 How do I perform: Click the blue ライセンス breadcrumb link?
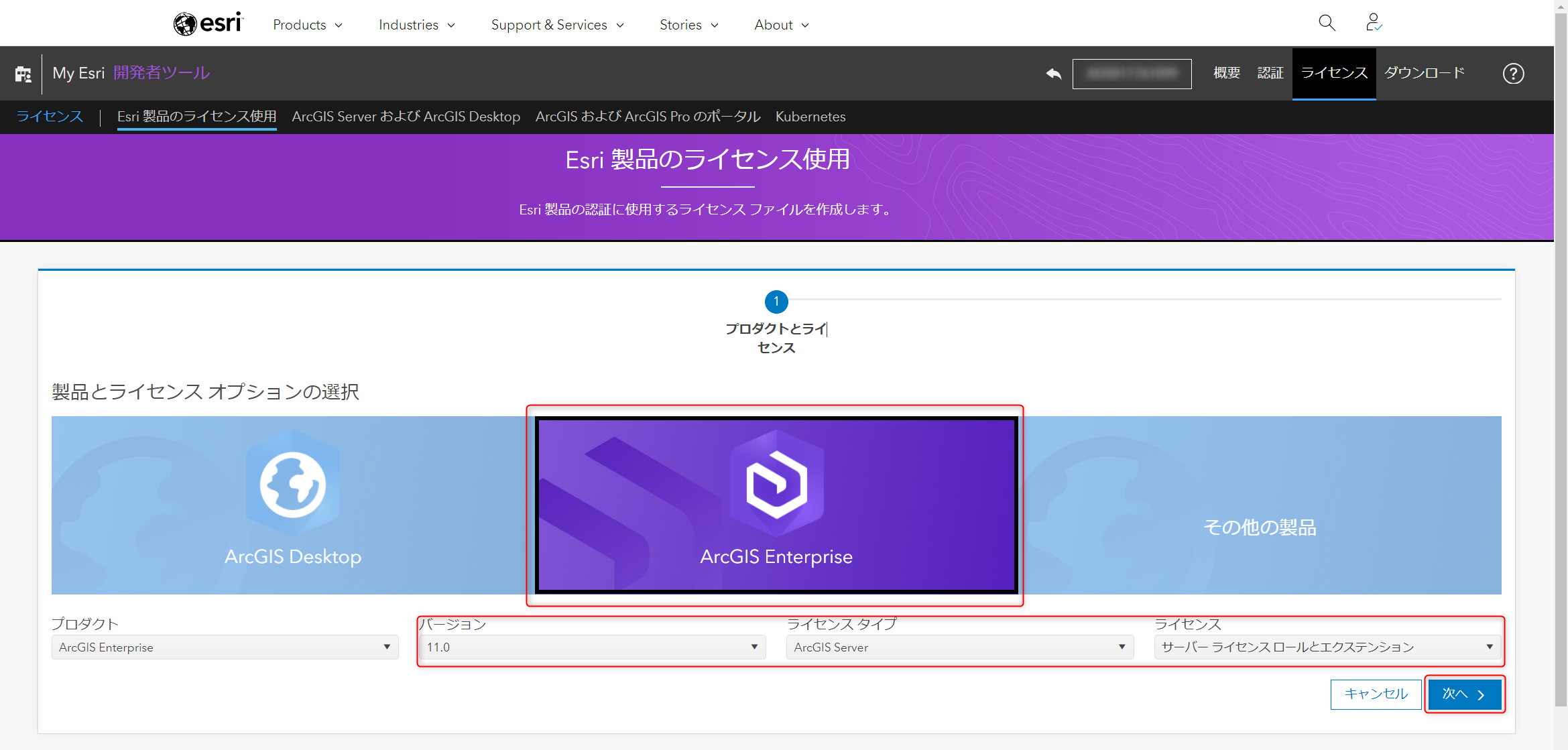pyautogui.click(x=50, y=117)
